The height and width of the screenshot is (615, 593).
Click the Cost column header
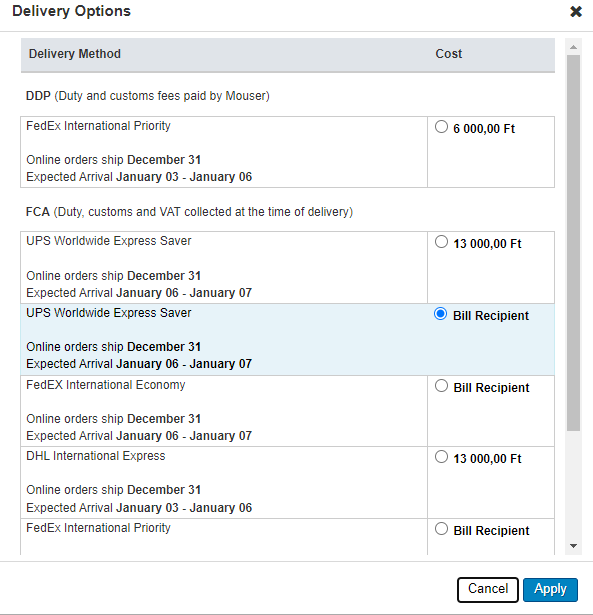pyautogui.click(x=449, y=54)
